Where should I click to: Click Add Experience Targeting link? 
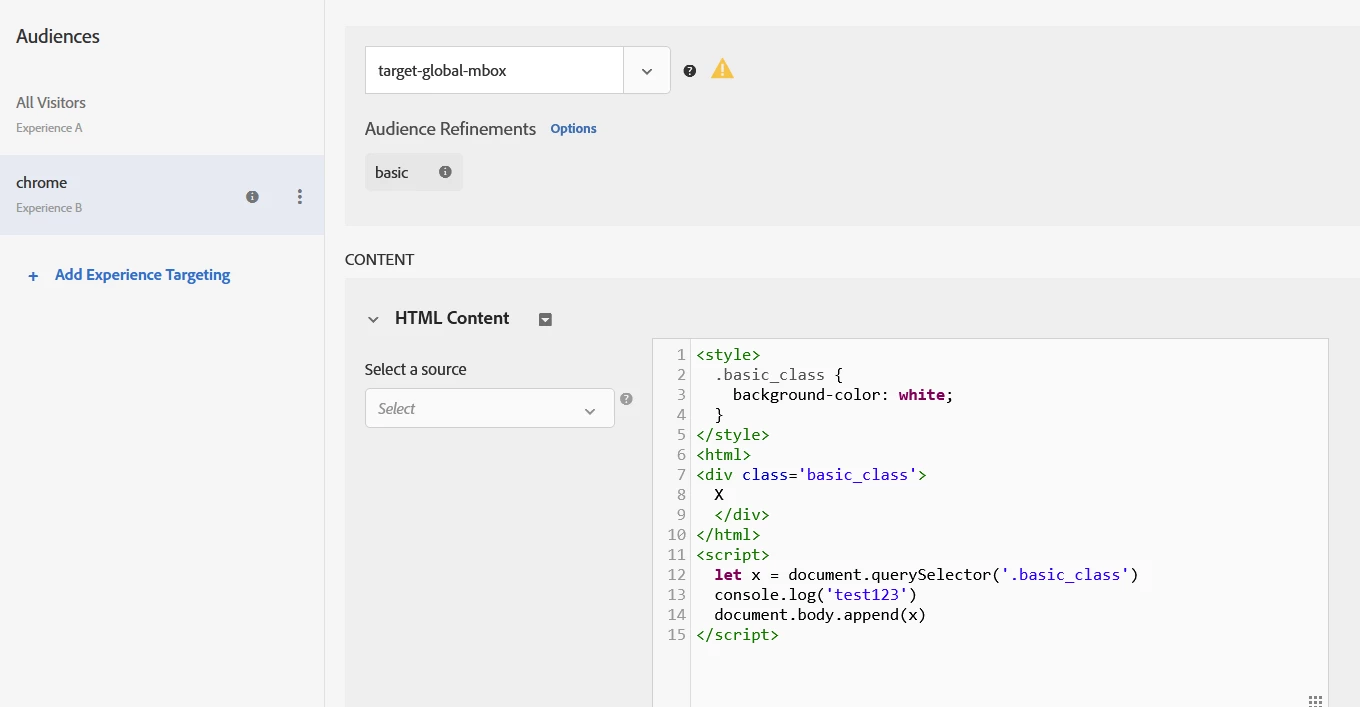click(x=142, y=275)
